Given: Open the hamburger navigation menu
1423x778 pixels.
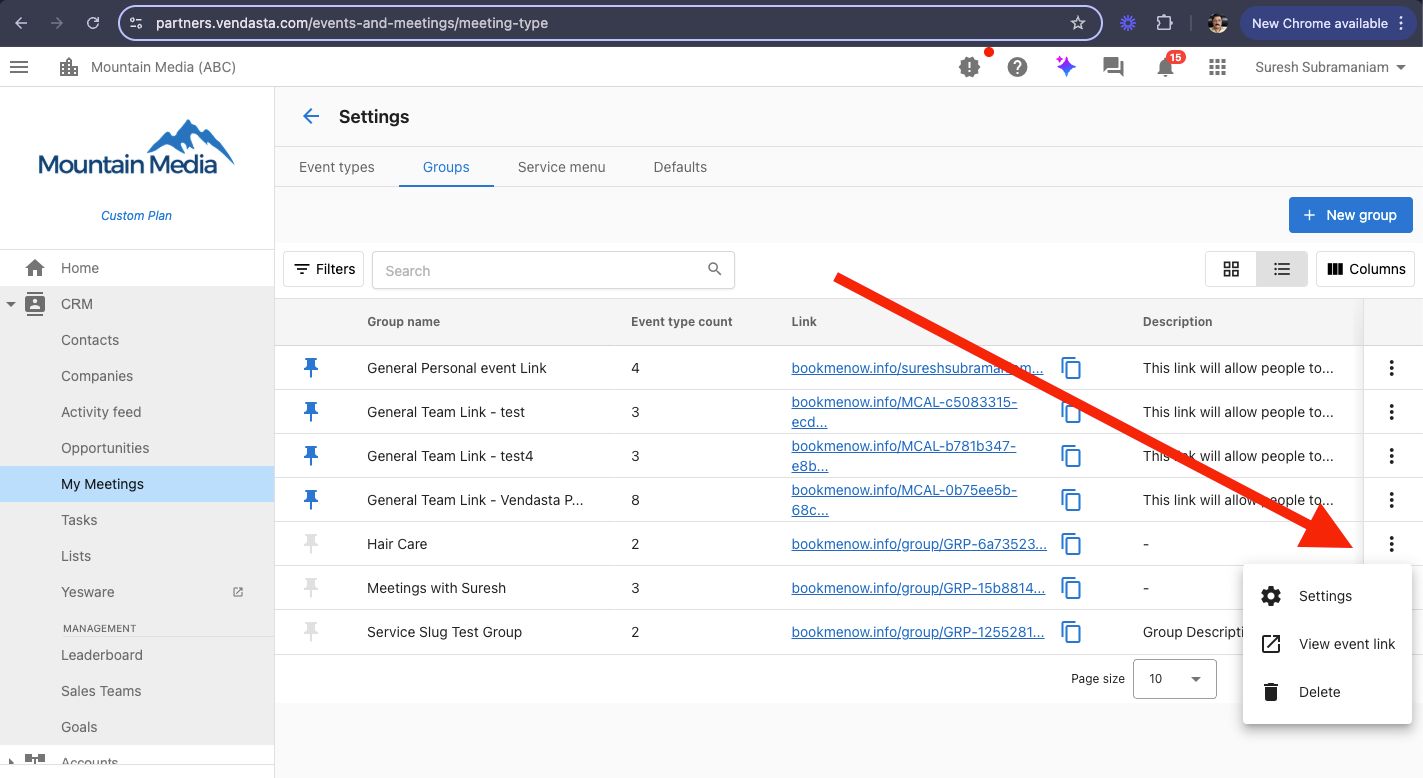Looking at the screenshot, I should pyautogui.click(x=19, y=67).
